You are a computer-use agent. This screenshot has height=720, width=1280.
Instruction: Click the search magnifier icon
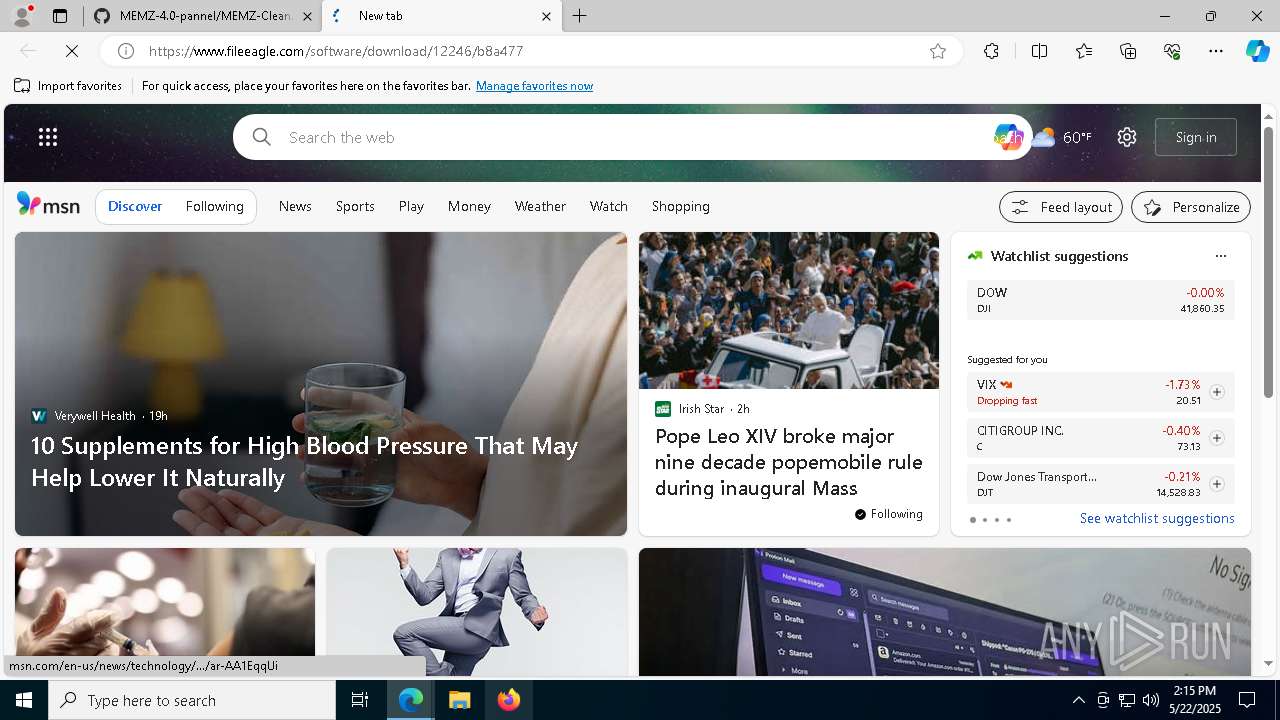point(262,137)
